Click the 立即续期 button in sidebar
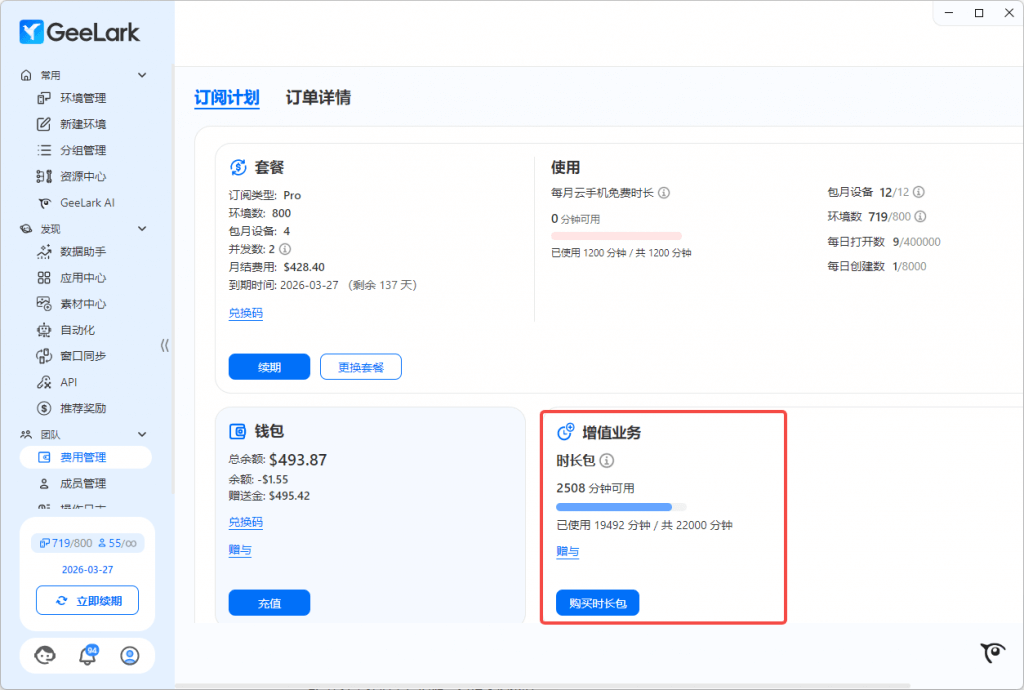1024x690 pixels. [88, 601]
